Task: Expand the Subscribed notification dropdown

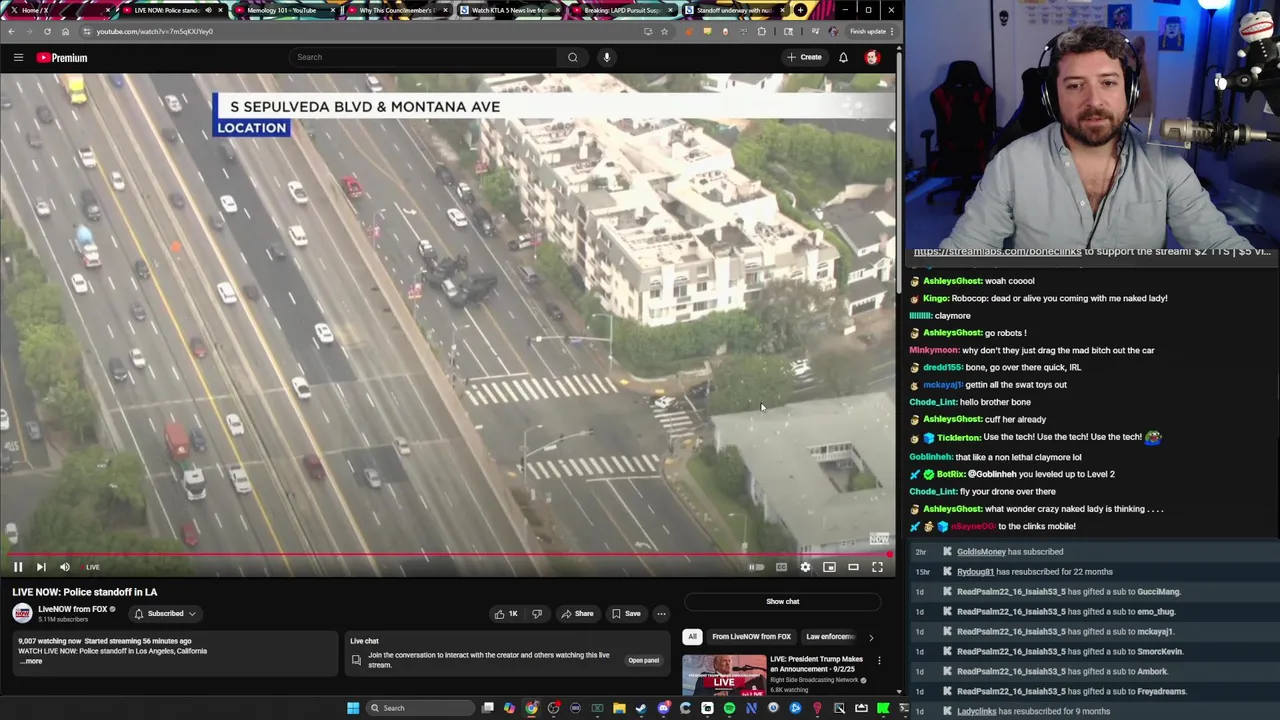Action: tap(165, 614)
